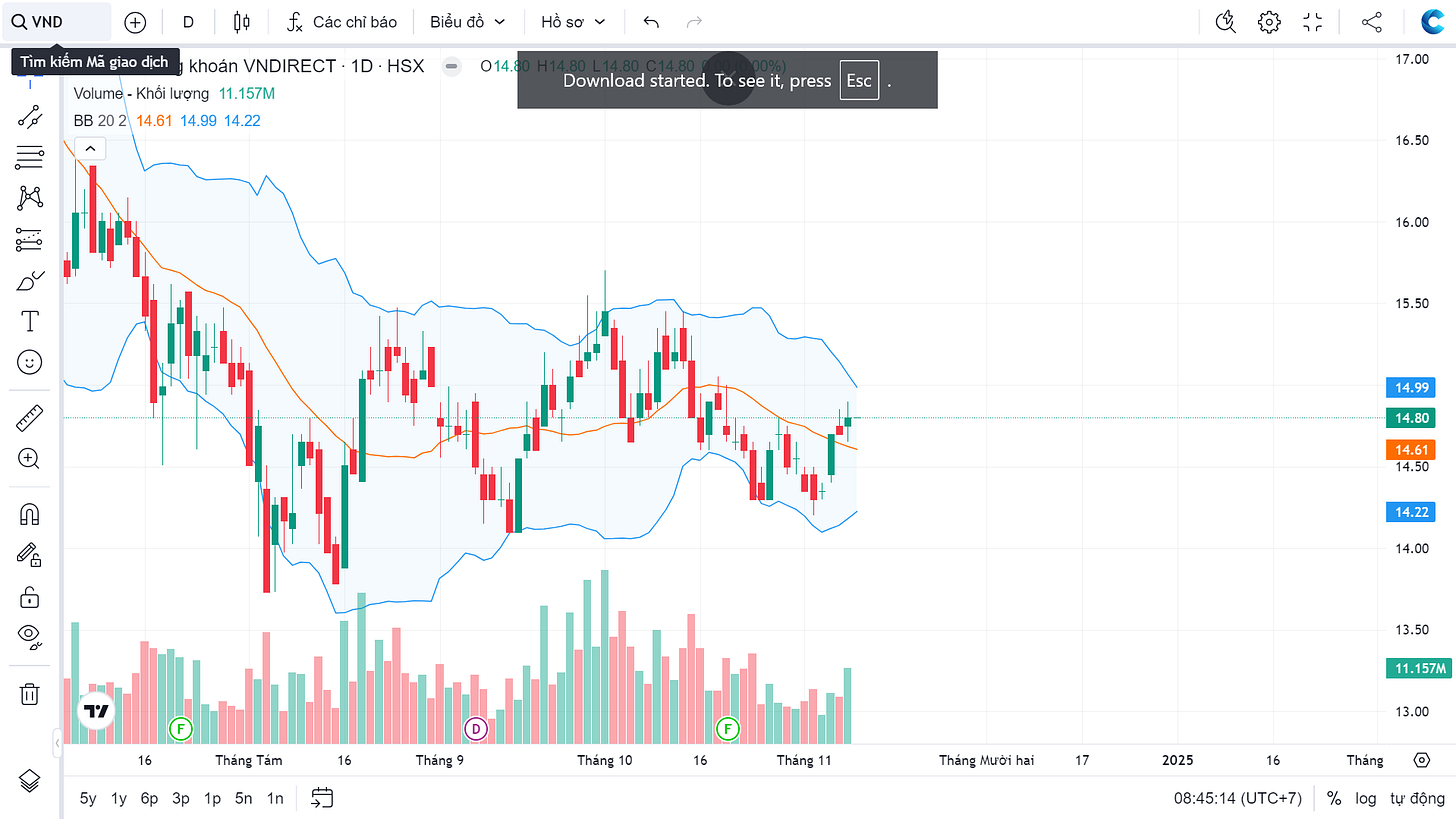Add a symbol with the plus icon
This screenshot has width=1456, height=819.
click(135, 22)
